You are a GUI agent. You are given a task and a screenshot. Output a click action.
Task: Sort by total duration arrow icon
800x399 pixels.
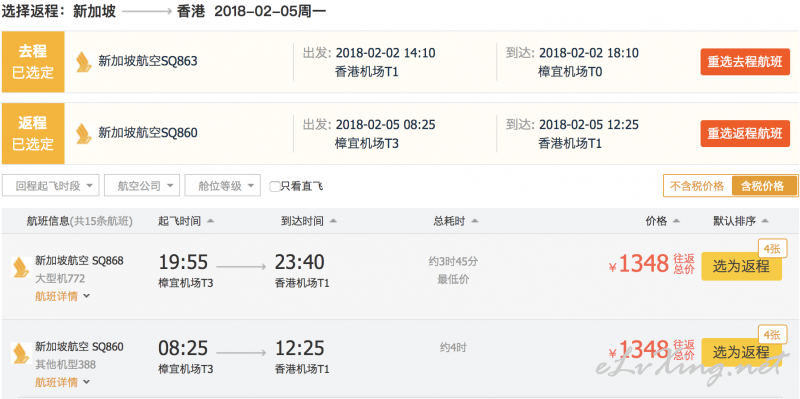pos(474,221)
